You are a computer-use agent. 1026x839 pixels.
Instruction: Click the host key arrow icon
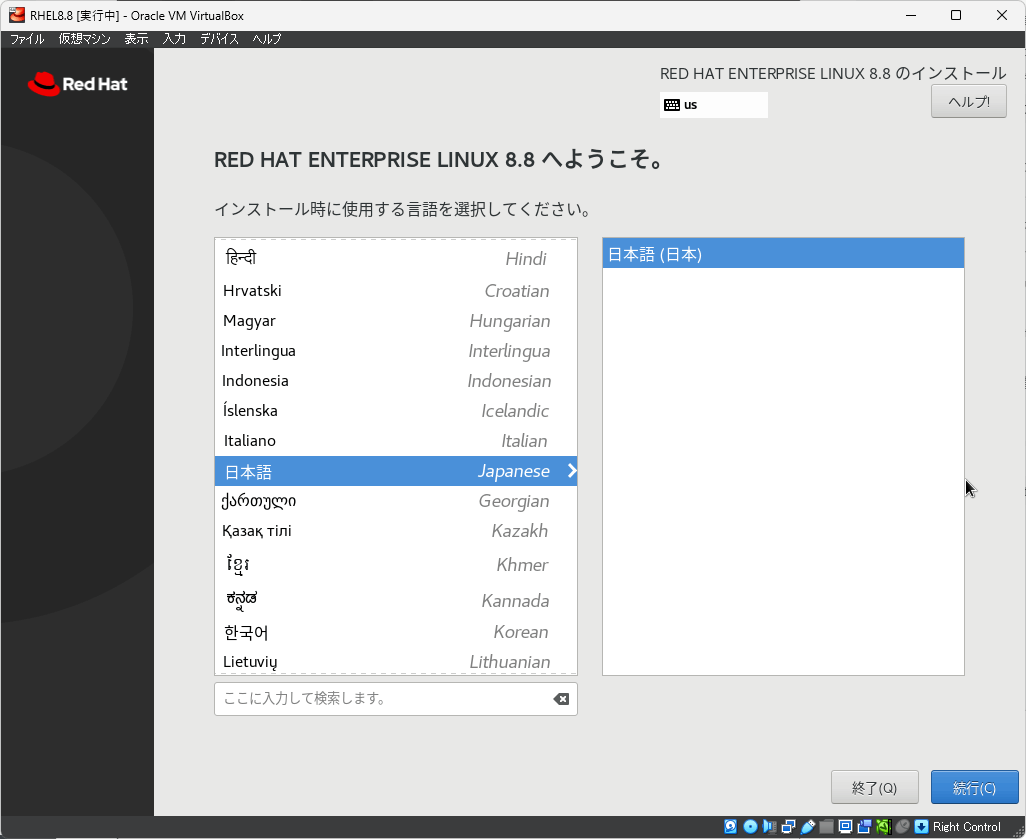pos(921,827)
